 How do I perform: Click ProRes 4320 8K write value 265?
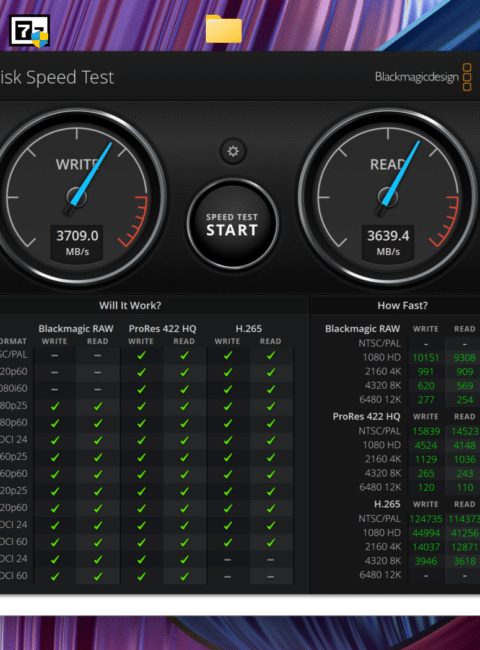(x=426, y=474)
